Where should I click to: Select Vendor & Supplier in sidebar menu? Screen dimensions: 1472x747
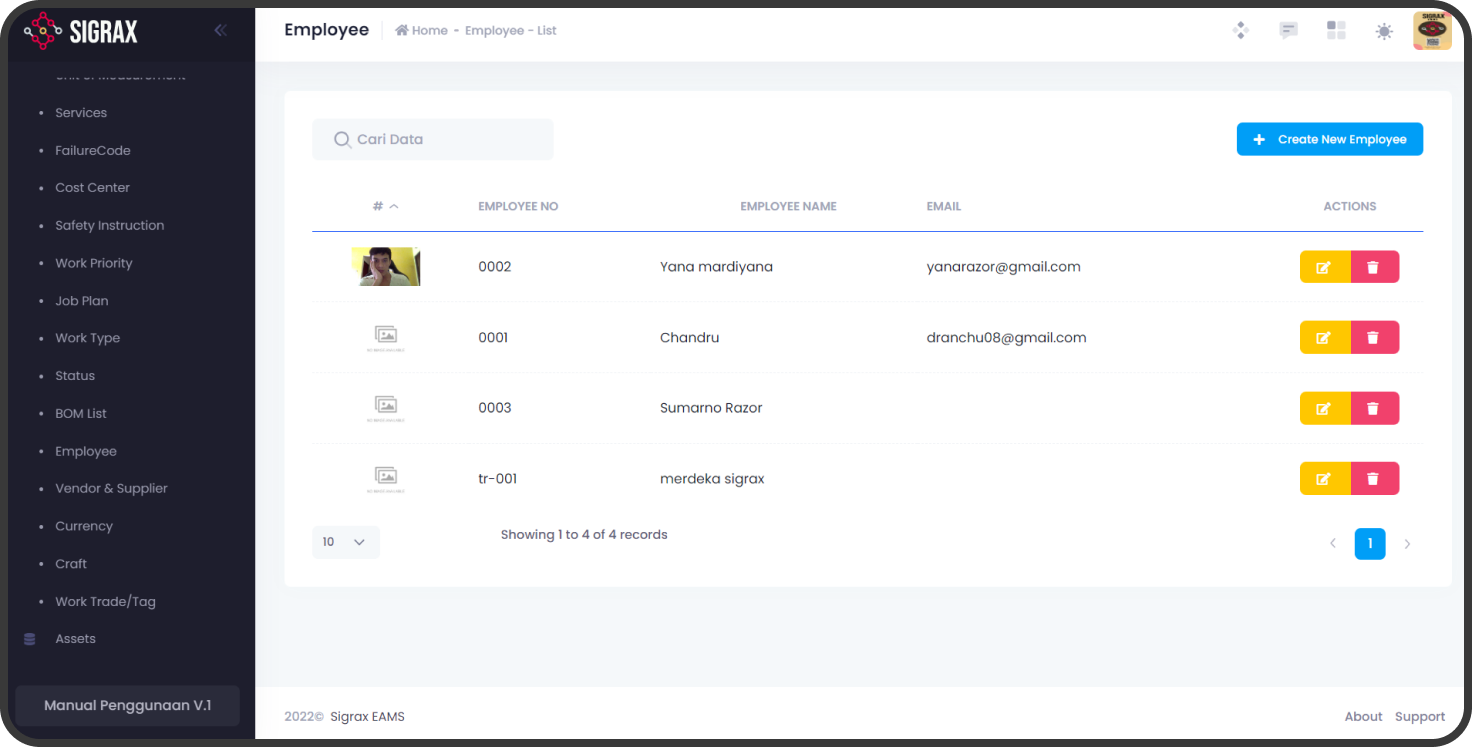pyautogui.click(x=111, y=489)
